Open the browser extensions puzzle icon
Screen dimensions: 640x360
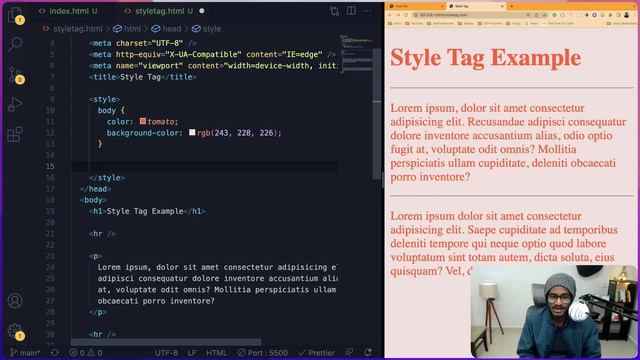610,15
